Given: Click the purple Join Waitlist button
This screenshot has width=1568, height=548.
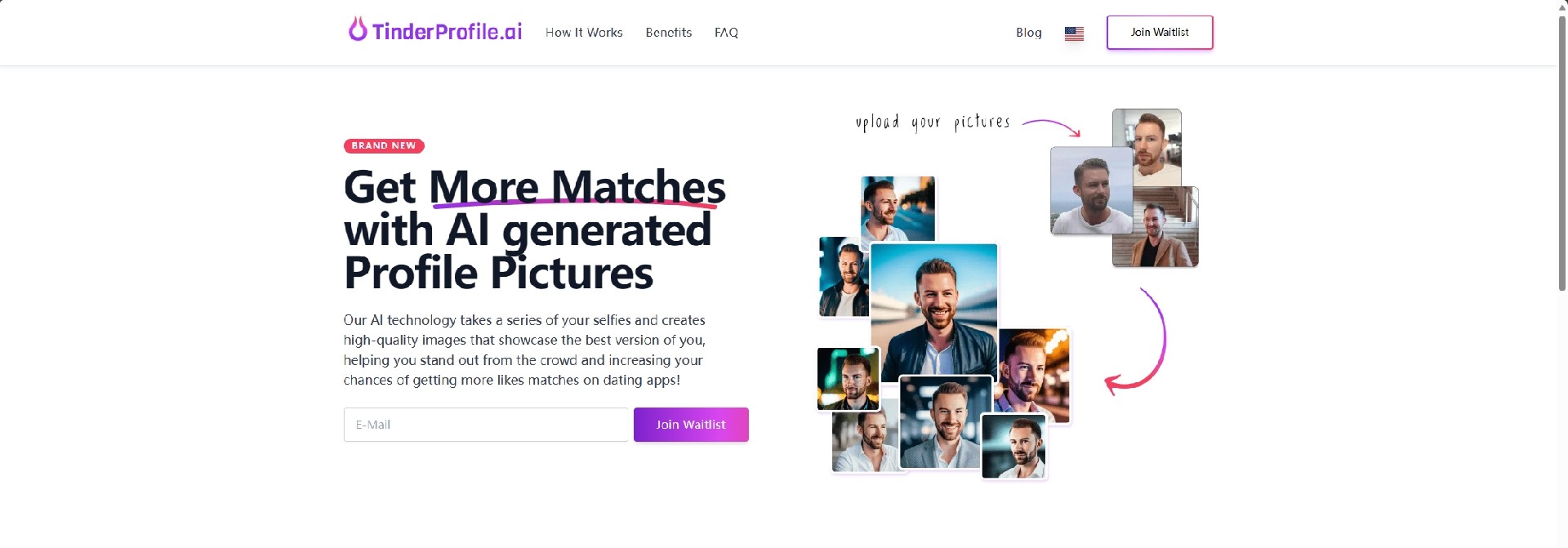Looking at the screenshot, I should tap(691, 425).
